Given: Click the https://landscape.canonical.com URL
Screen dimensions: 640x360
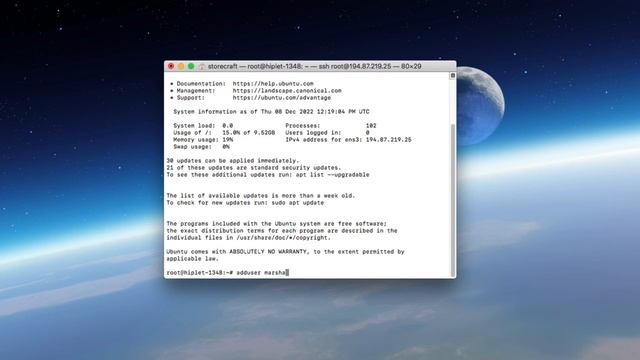Looking at the screenshot, I should (287, 91).
